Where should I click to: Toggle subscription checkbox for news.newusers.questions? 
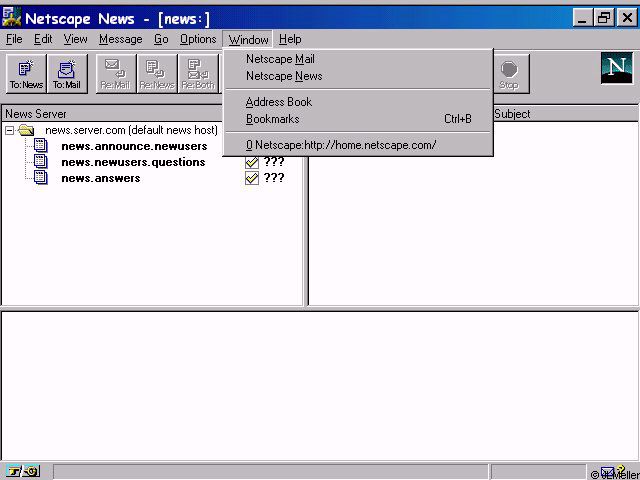coord(252,162)
